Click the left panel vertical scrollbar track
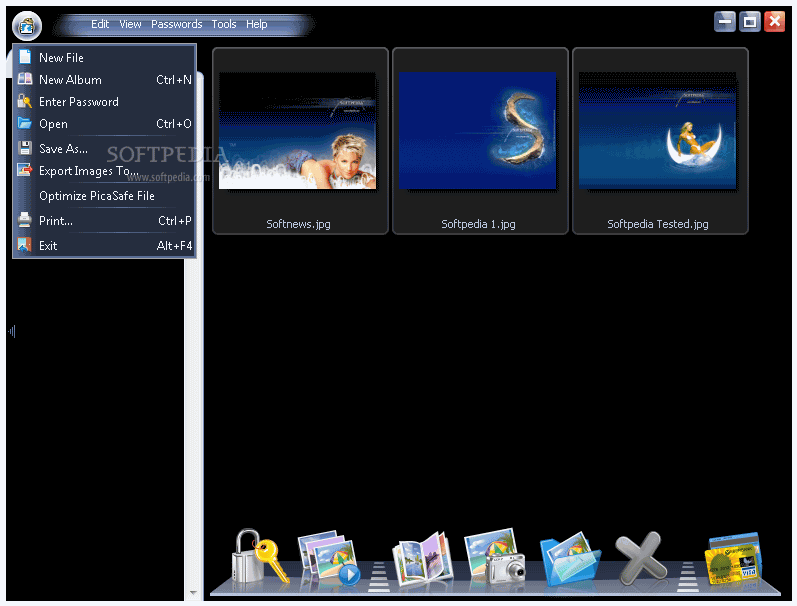The image size is (797, 606). point(193,422)
